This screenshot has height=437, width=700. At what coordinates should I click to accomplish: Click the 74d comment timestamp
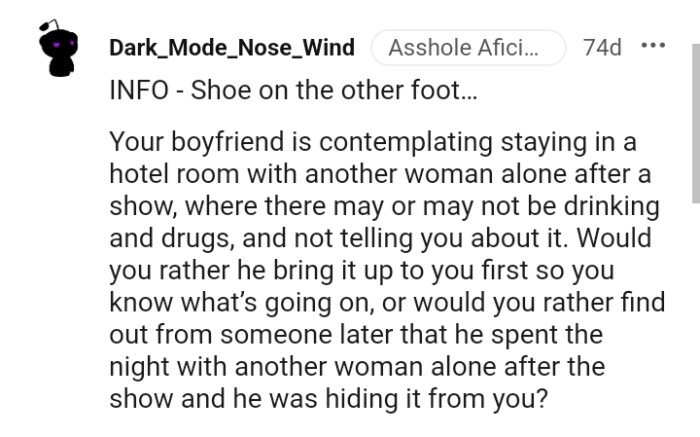pos(602,47)
